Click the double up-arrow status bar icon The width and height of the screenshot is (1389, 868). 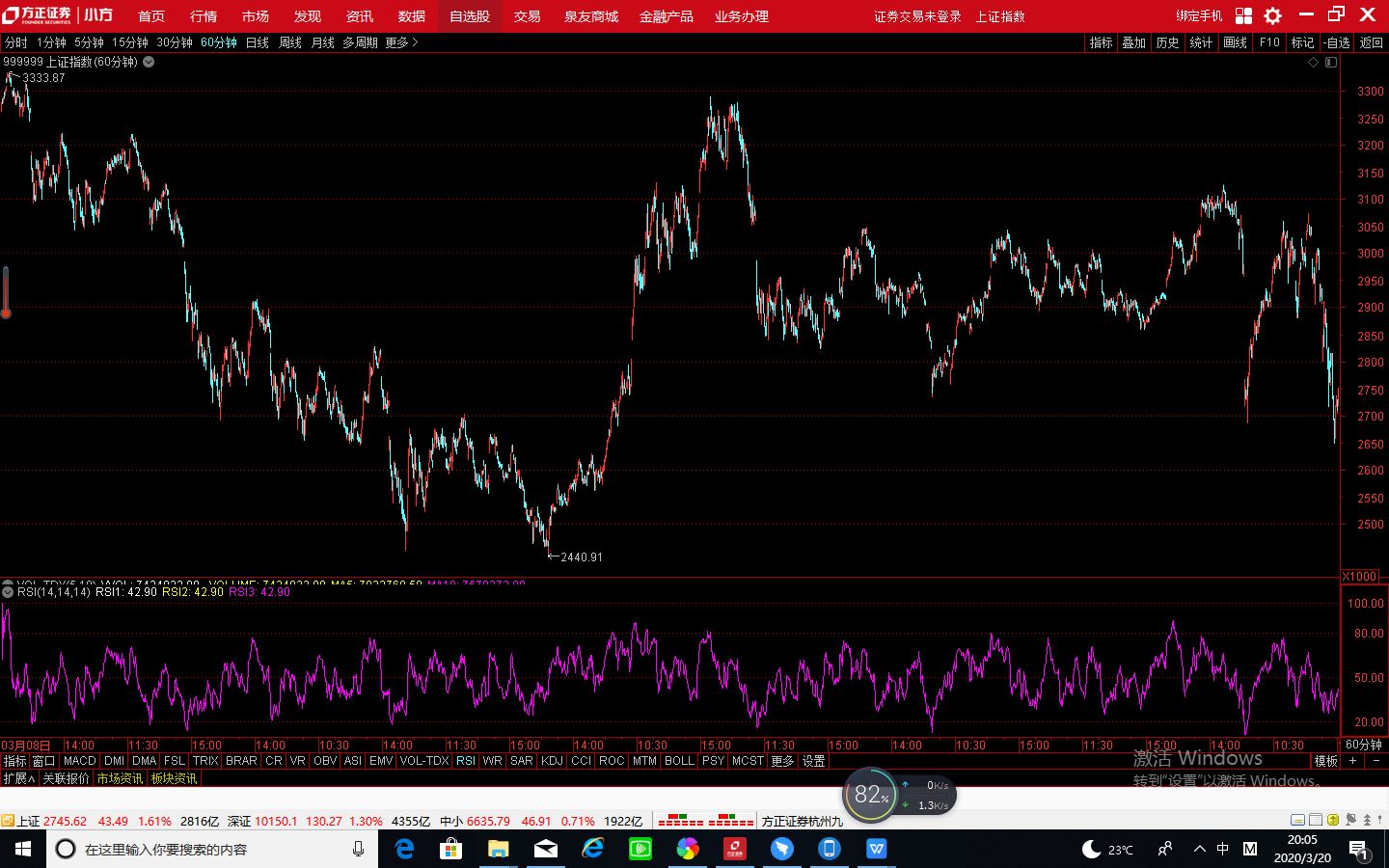tap(1368, 820)
